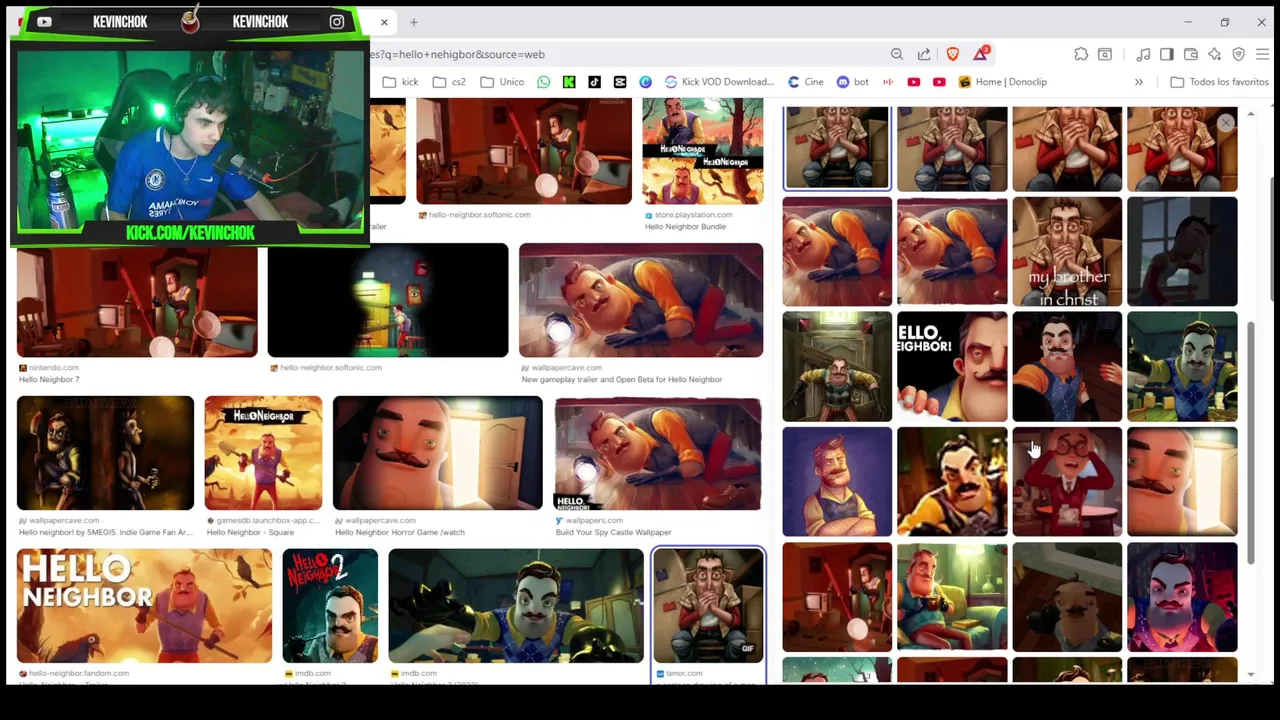Select 'ELLO, EIGHBOR!' thumbnail in side panel
Screen dimensions: 1280x720
point(952,366)
